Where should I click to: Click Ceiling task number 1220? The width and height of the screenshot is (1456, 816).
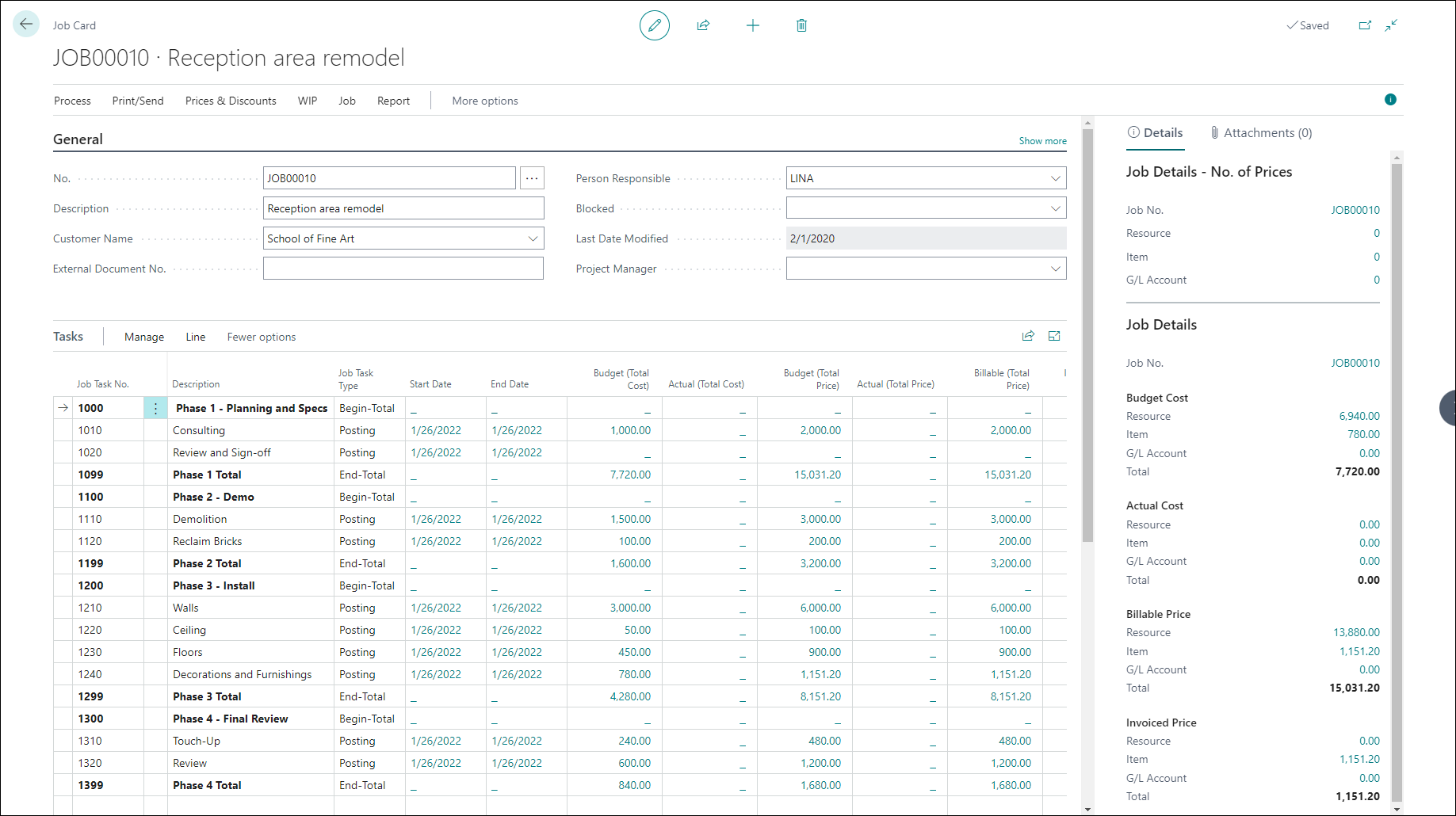tap(90, 630)
